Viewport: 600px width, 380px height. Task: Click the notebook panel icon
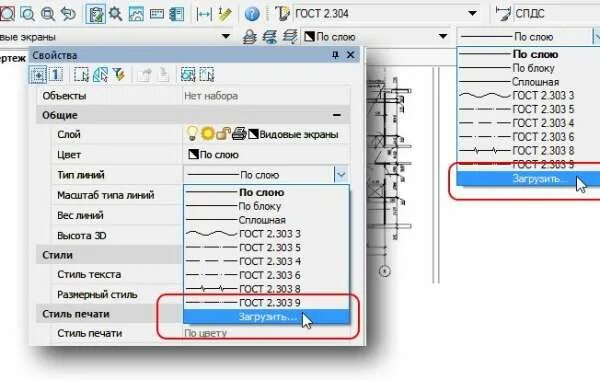tap(176, 14)
